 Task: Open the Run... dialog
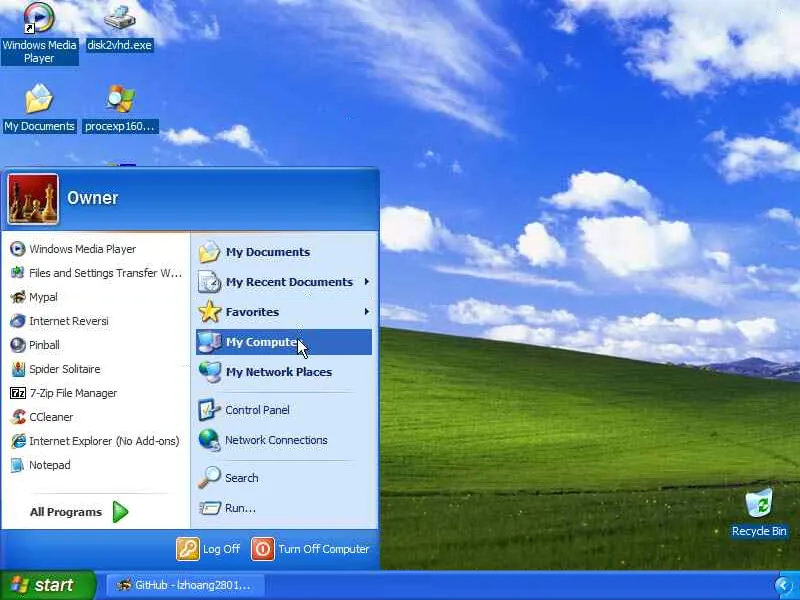pyautogui.click(x=284, y=508)
